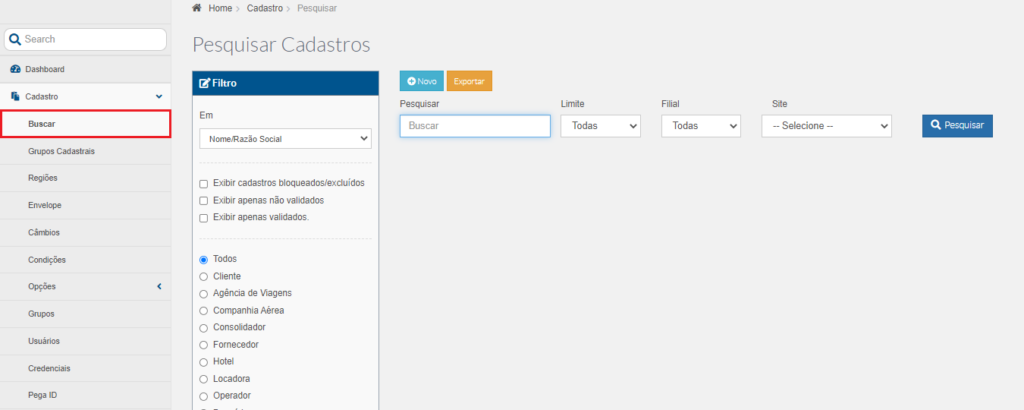The image size is (1024, 410).
Task: Open Envelope in the sidebar
Action: [86, 206]
